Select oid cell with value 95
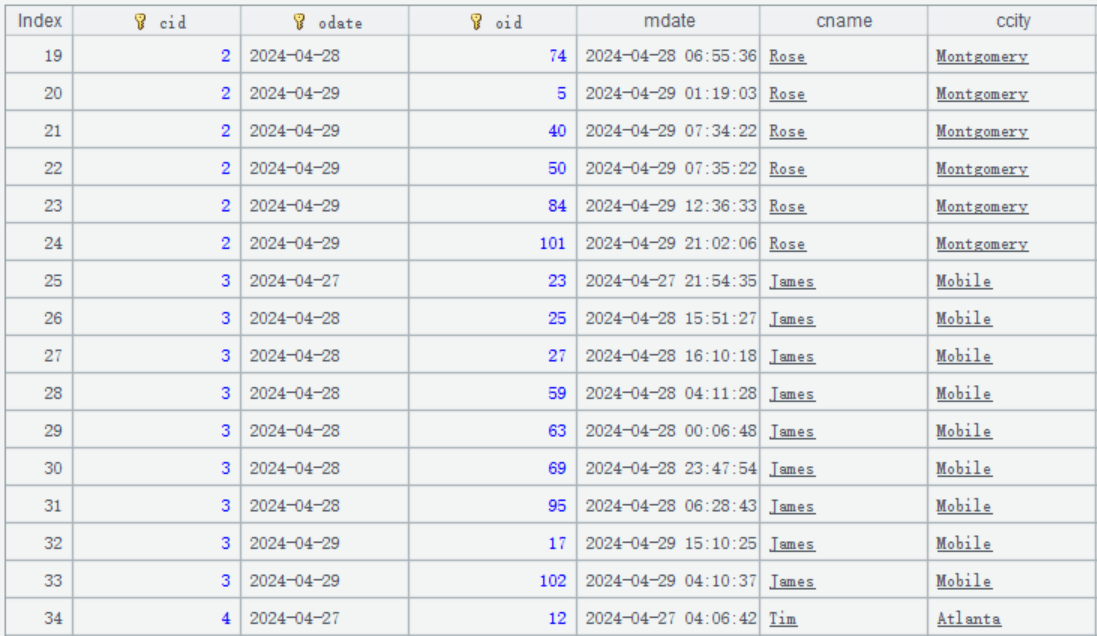The height and width of the screenshot is (636, 1097). (x=493, y=506)
